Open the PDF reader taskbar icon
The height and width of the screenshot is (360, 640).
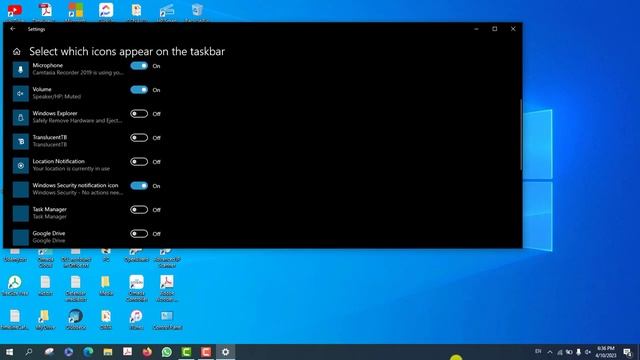pos(127,352)
